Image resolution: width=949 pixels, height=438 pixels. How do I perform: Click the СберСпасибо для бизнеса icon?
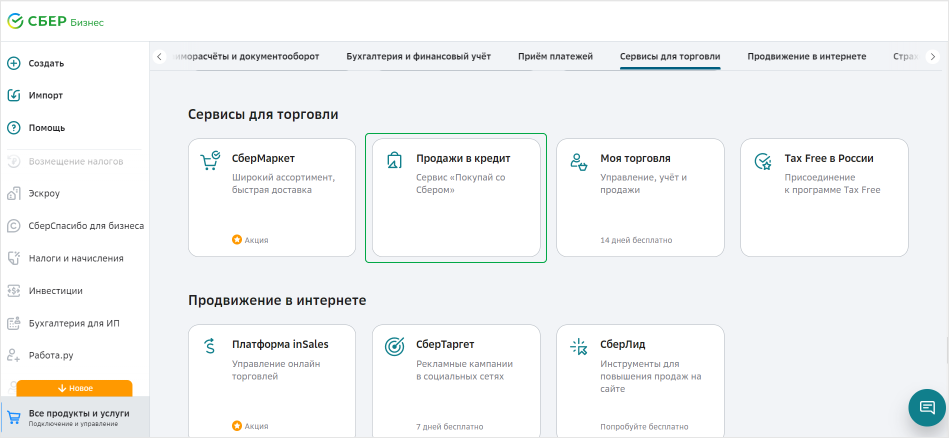point(13,226)
